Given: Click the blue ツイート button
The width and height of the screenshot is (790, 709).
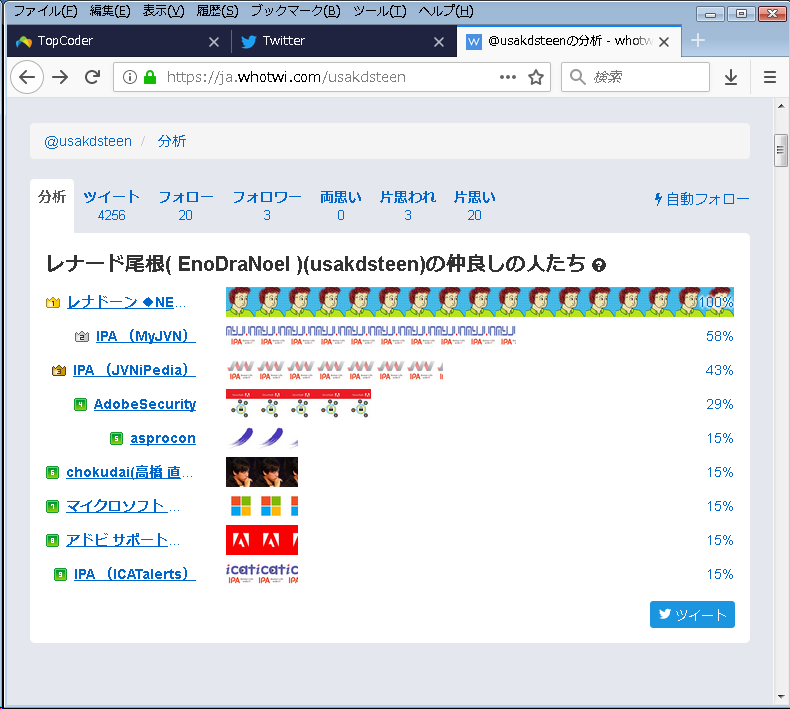Looking at the screenshot, I should pyautogui.click(x=692, y=614).
